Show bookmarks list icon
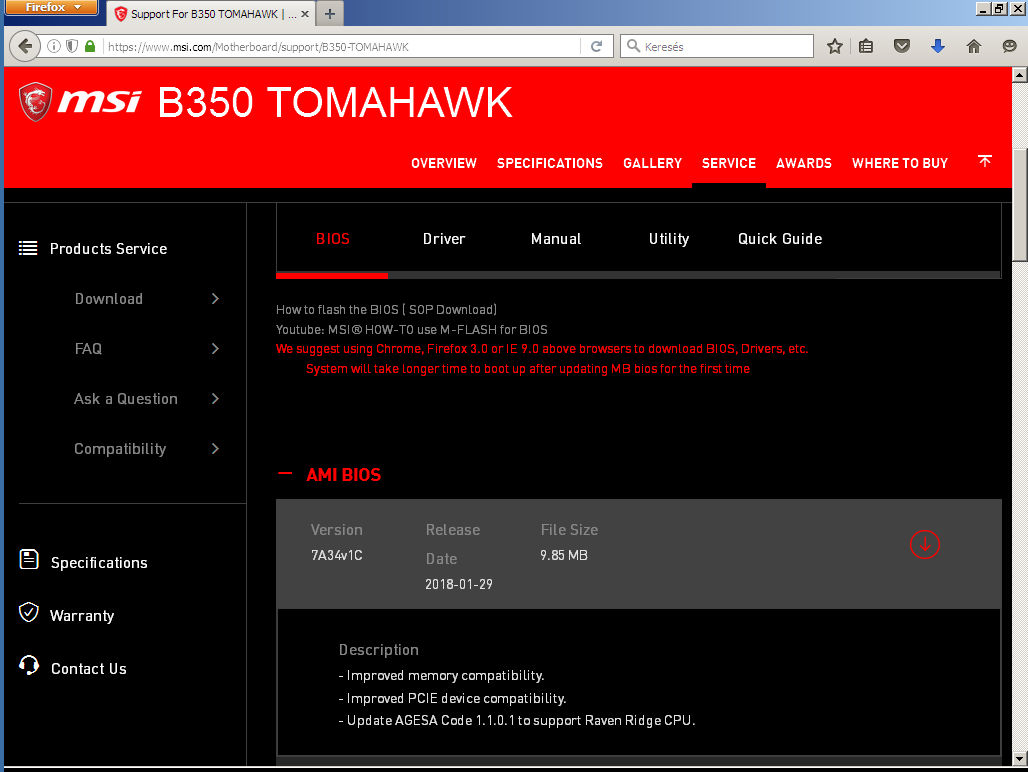Viewport: 1028px width, 772px height. 866,47
